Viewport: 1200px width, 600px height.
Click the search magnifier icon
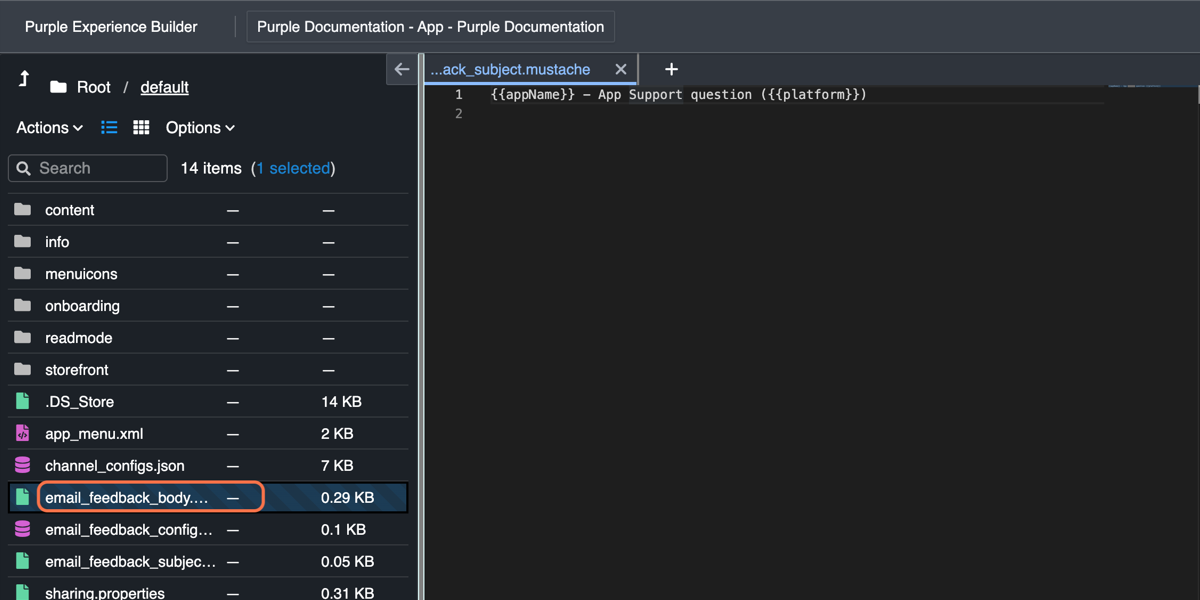coord(24,168)
